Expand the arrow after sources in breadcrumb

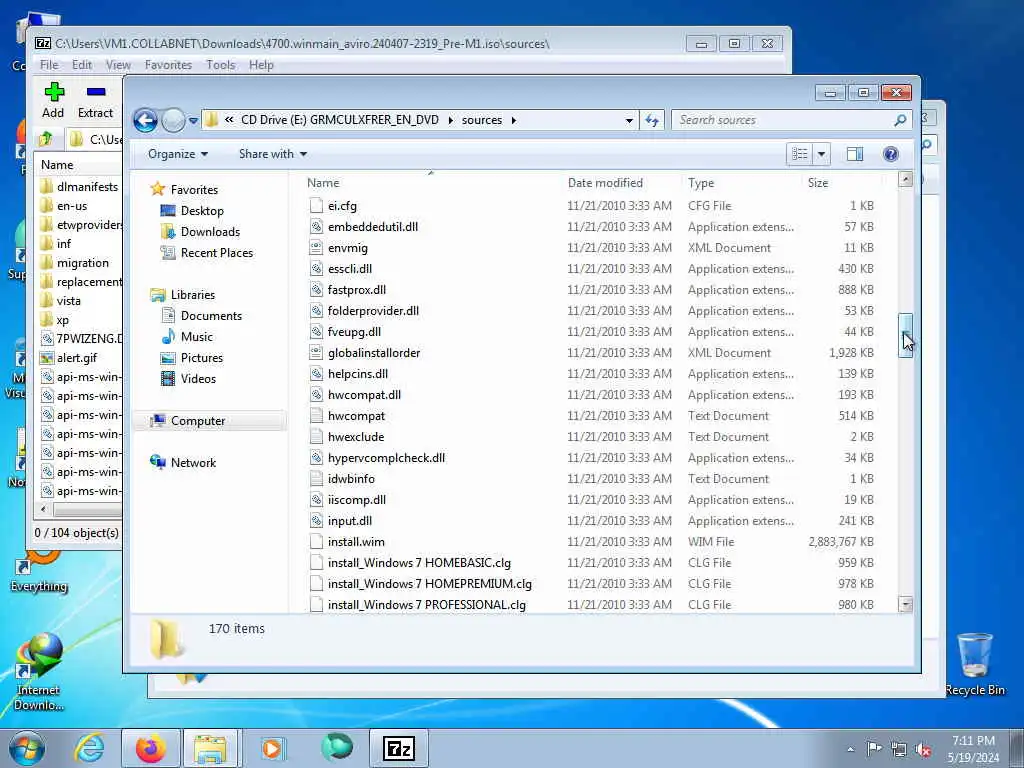(514, 120)
